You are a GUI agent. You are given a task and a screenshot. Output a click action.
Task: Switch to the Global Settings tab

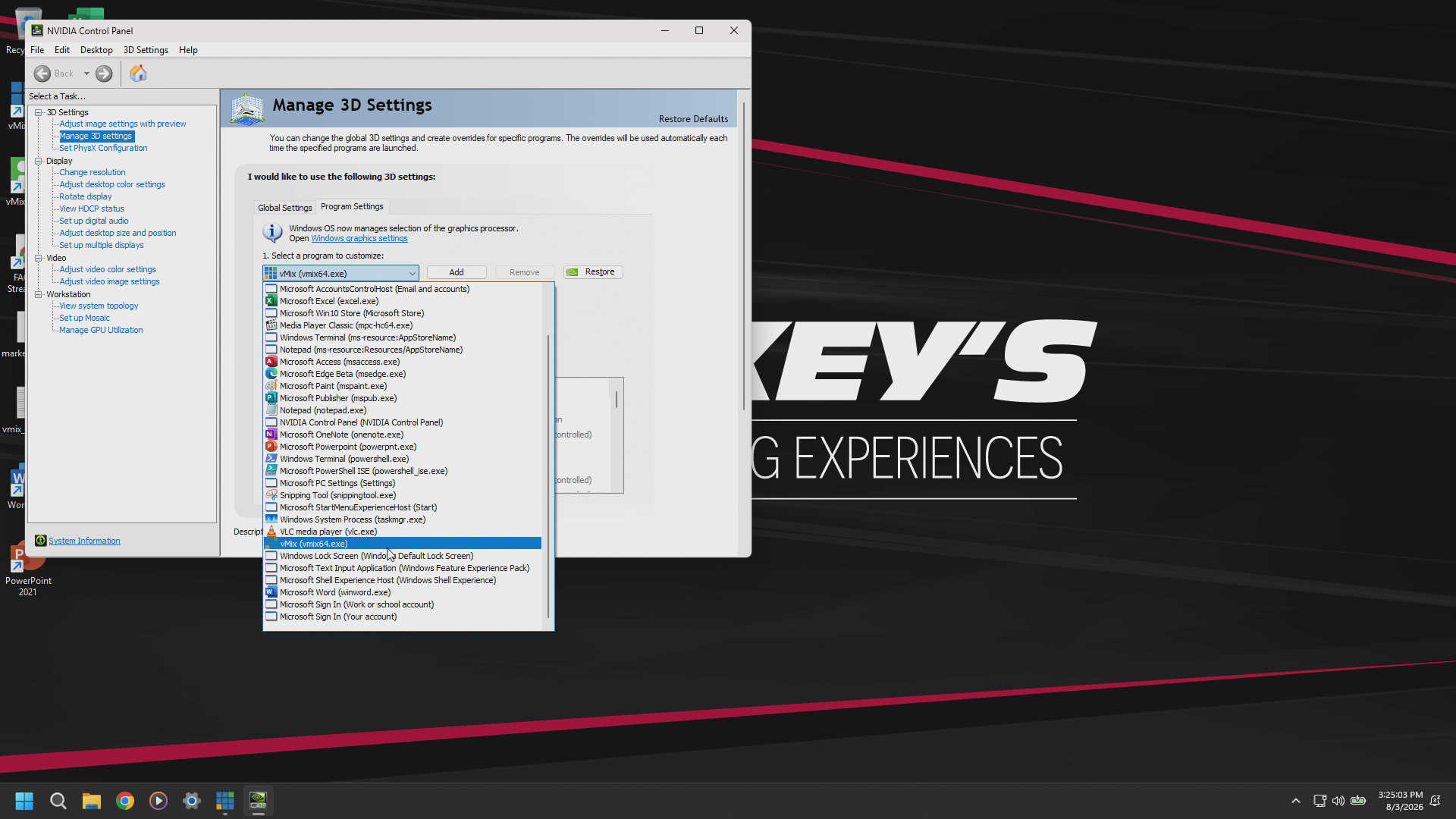click(284, 208)
